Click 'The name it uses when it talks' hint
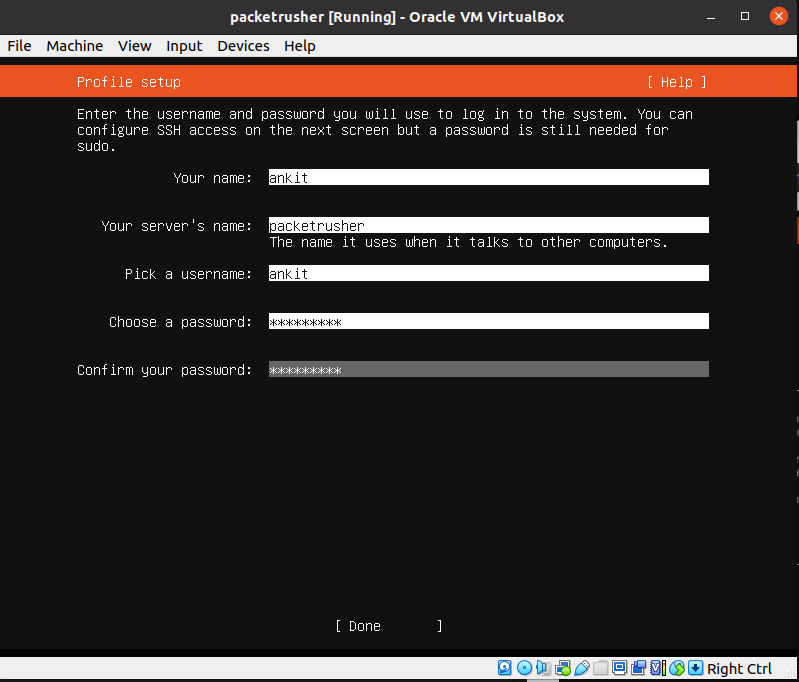799x682 pixels. tap(468, 242)
